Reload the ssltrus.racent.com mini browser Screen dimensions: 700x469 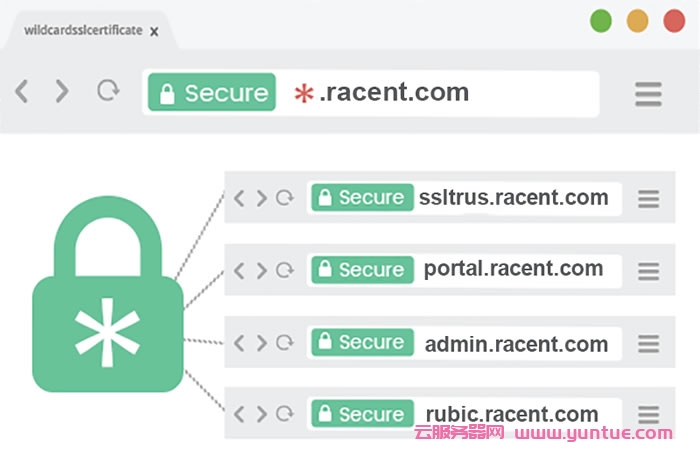tap(285, 198)
